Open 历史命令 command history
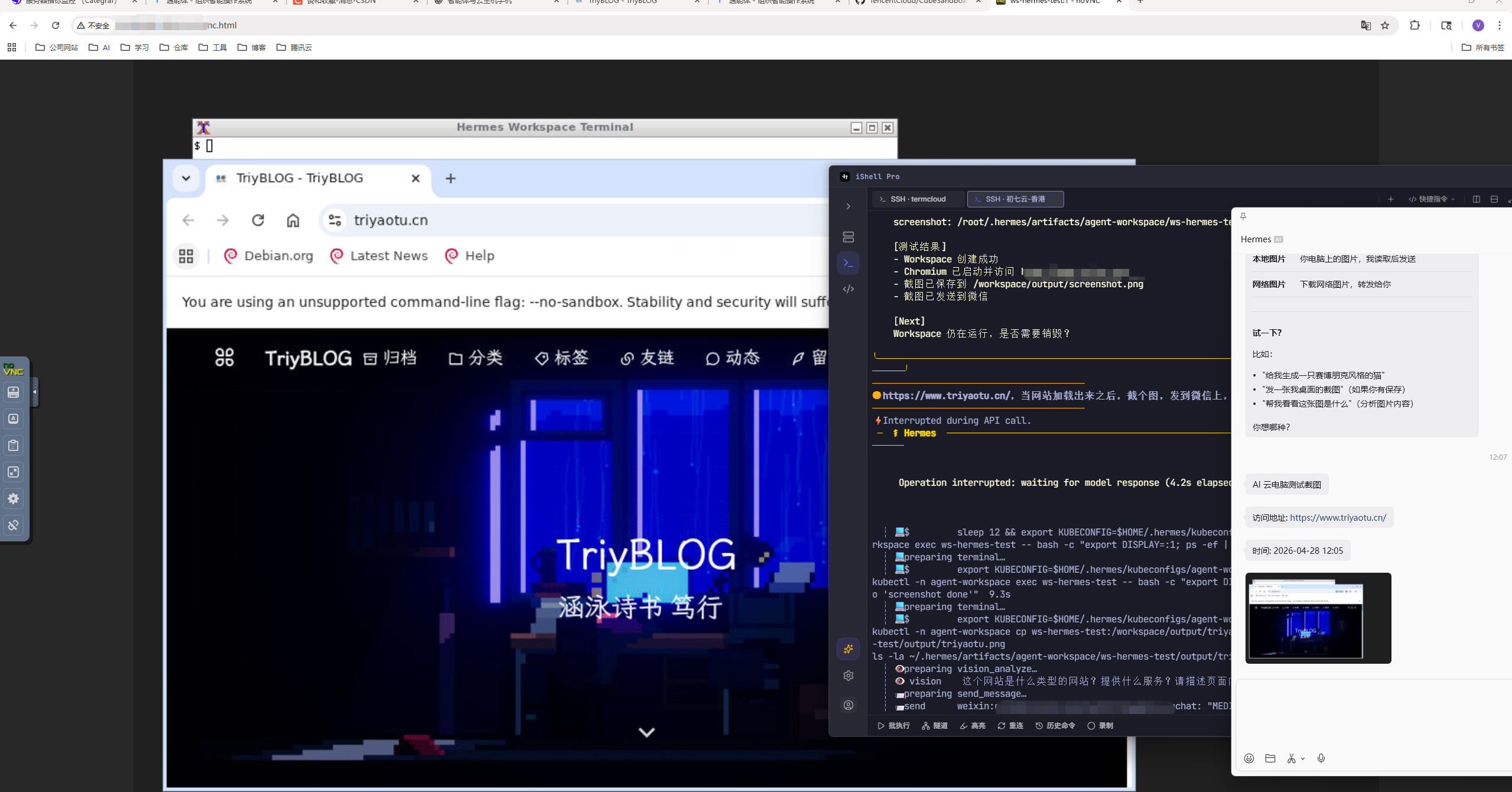 coord(1055,726)
